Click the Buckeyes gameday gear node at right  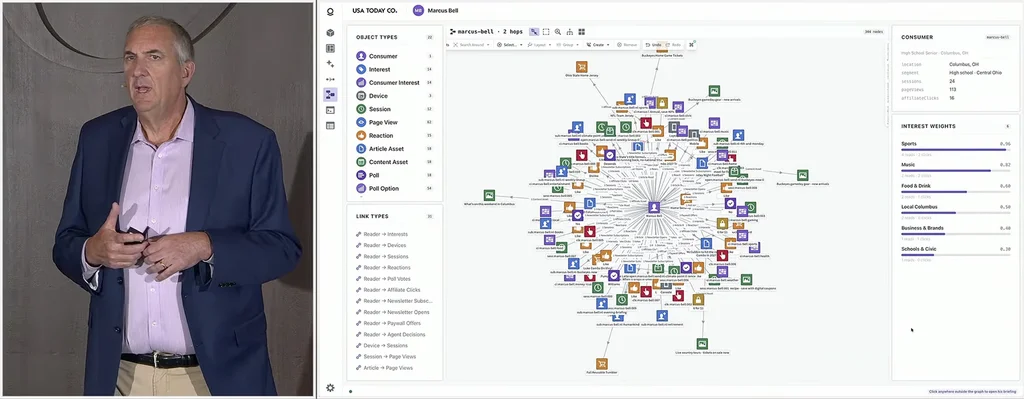coord(803,175)
